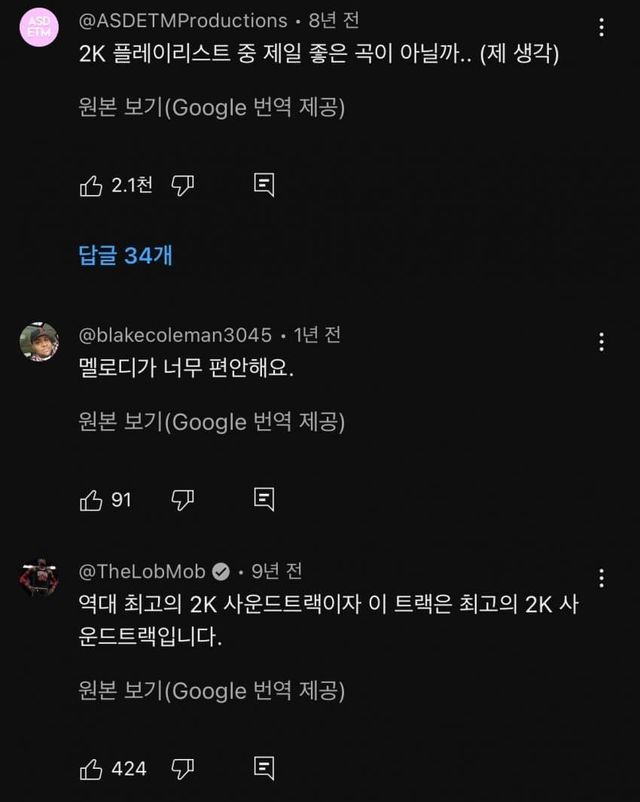The width and height of the screenshot is (640, 802).
Task: Open blakecoleman3045 profile picture
Action: [39, 342]
